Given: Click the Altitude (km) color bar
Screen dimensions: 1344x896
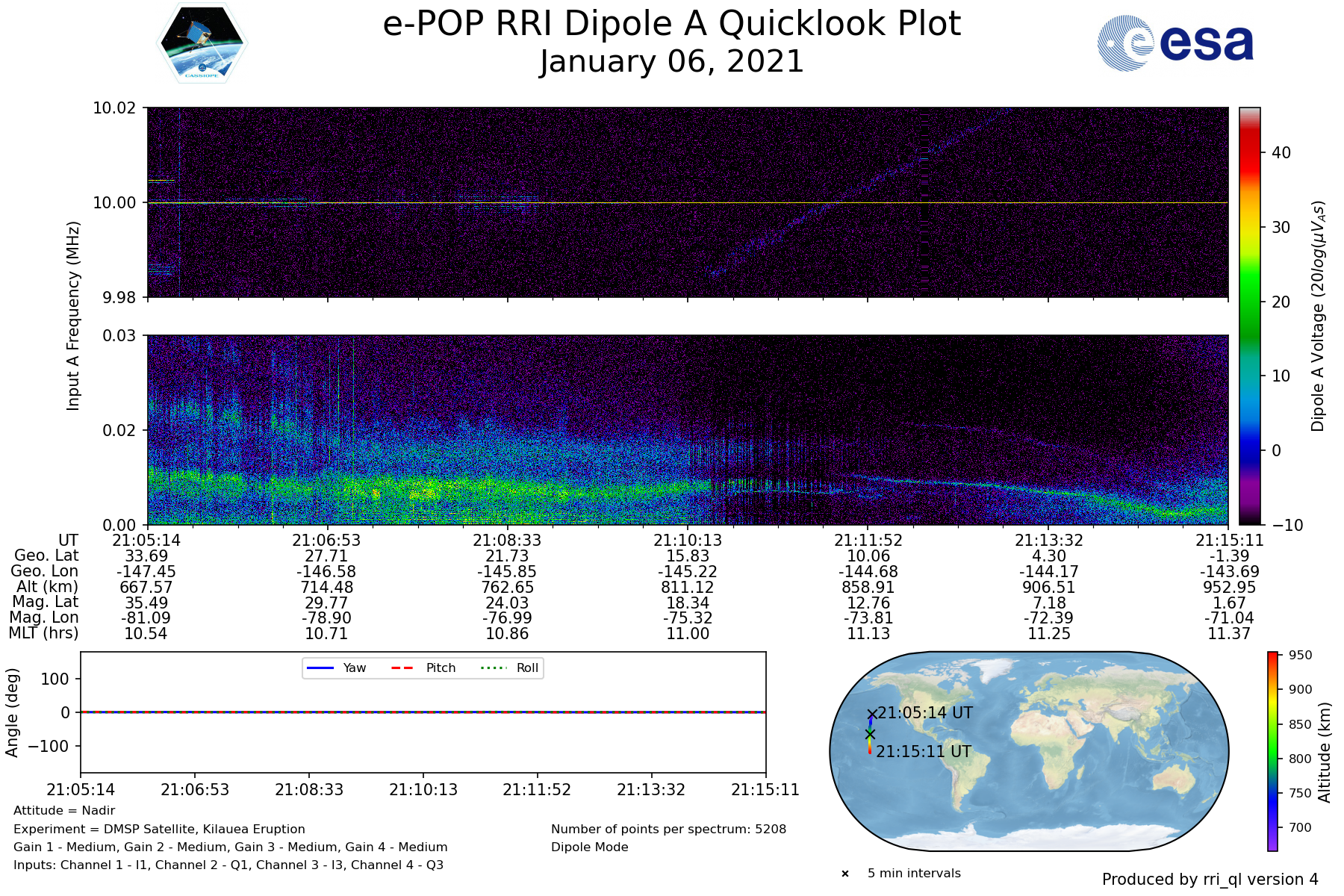Looking at the screenshot, I should [1272, 751].
